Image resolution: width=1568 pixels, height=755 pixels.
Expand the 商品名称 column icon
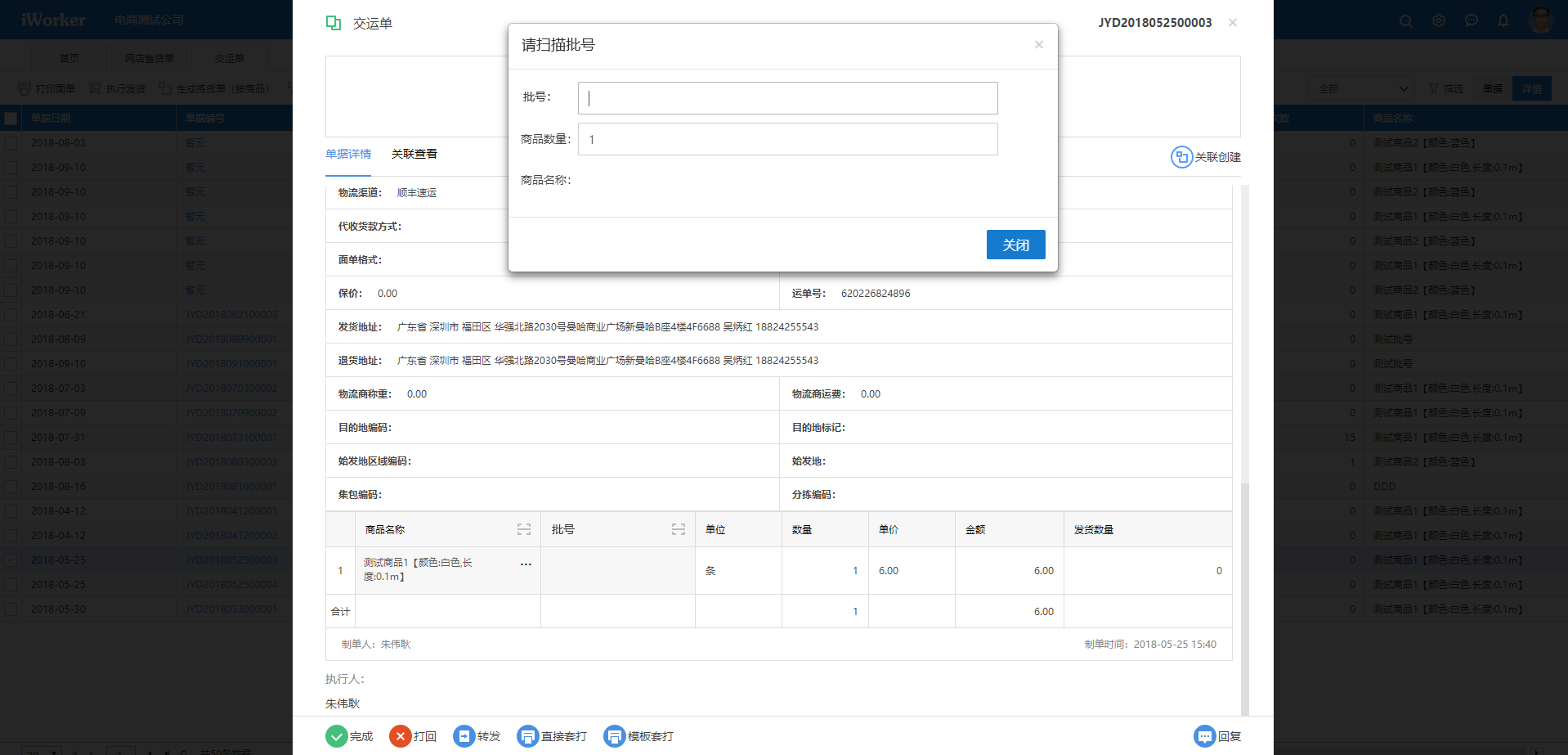click(x=524, y=530)
